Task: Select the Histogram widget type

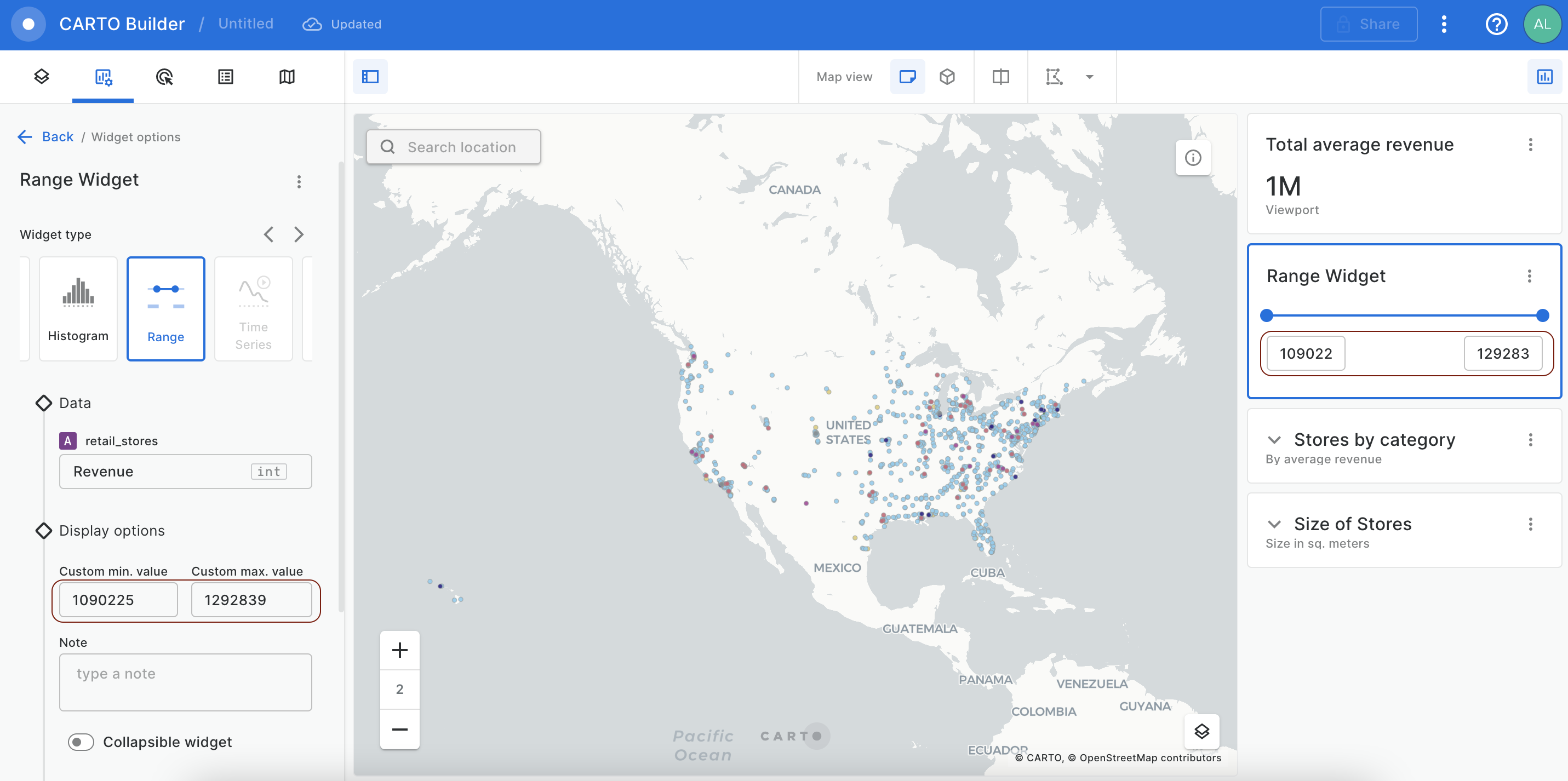Action: (78, 309)
